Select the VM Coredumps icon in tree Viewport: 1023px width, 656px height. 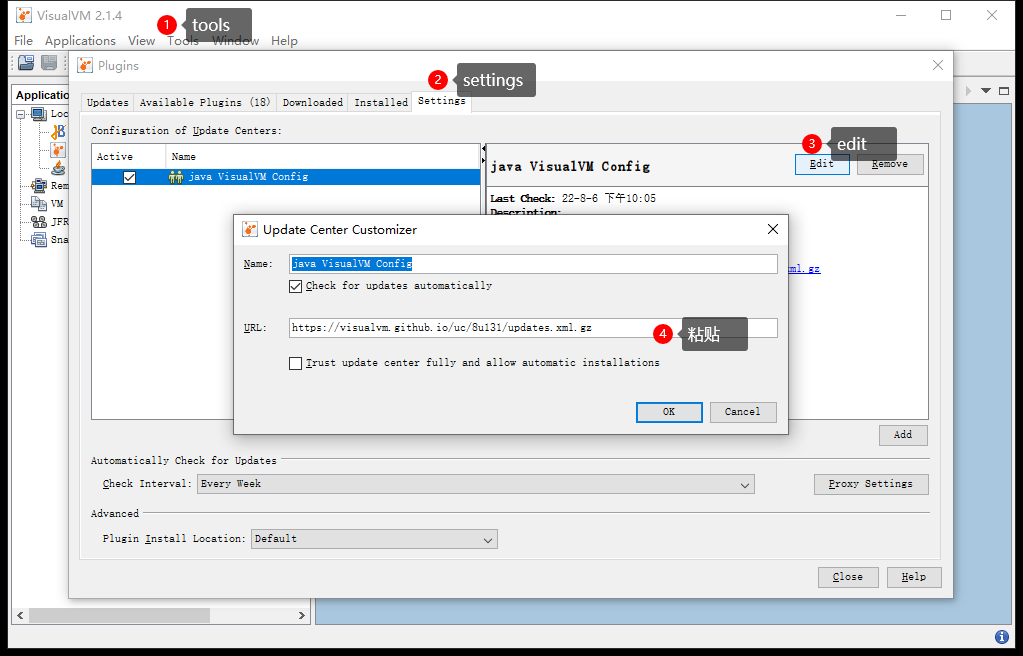click(x=39, y=204)
